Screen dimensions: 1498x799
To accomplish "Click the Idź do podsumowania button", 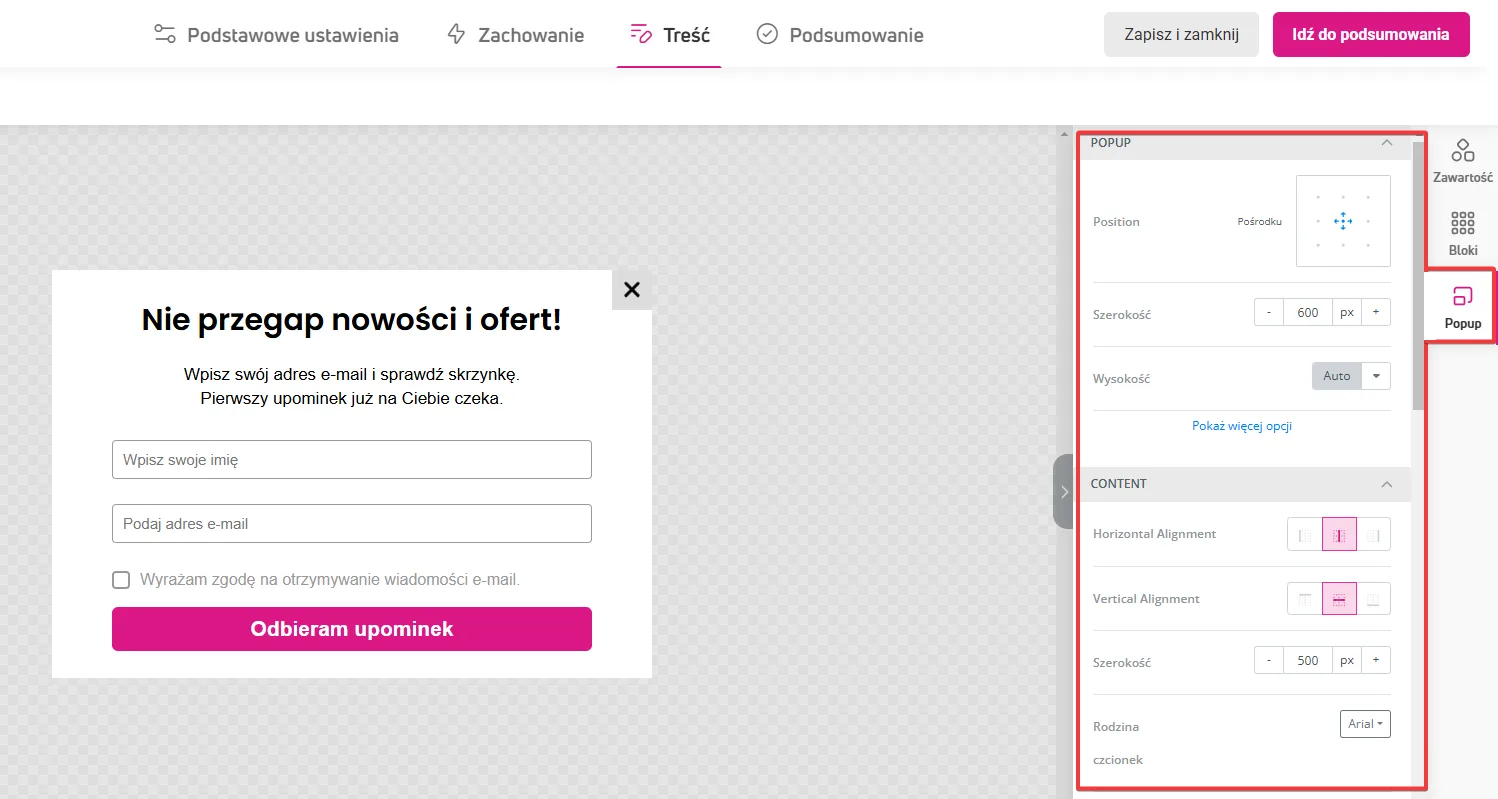I will [1370, 35].
